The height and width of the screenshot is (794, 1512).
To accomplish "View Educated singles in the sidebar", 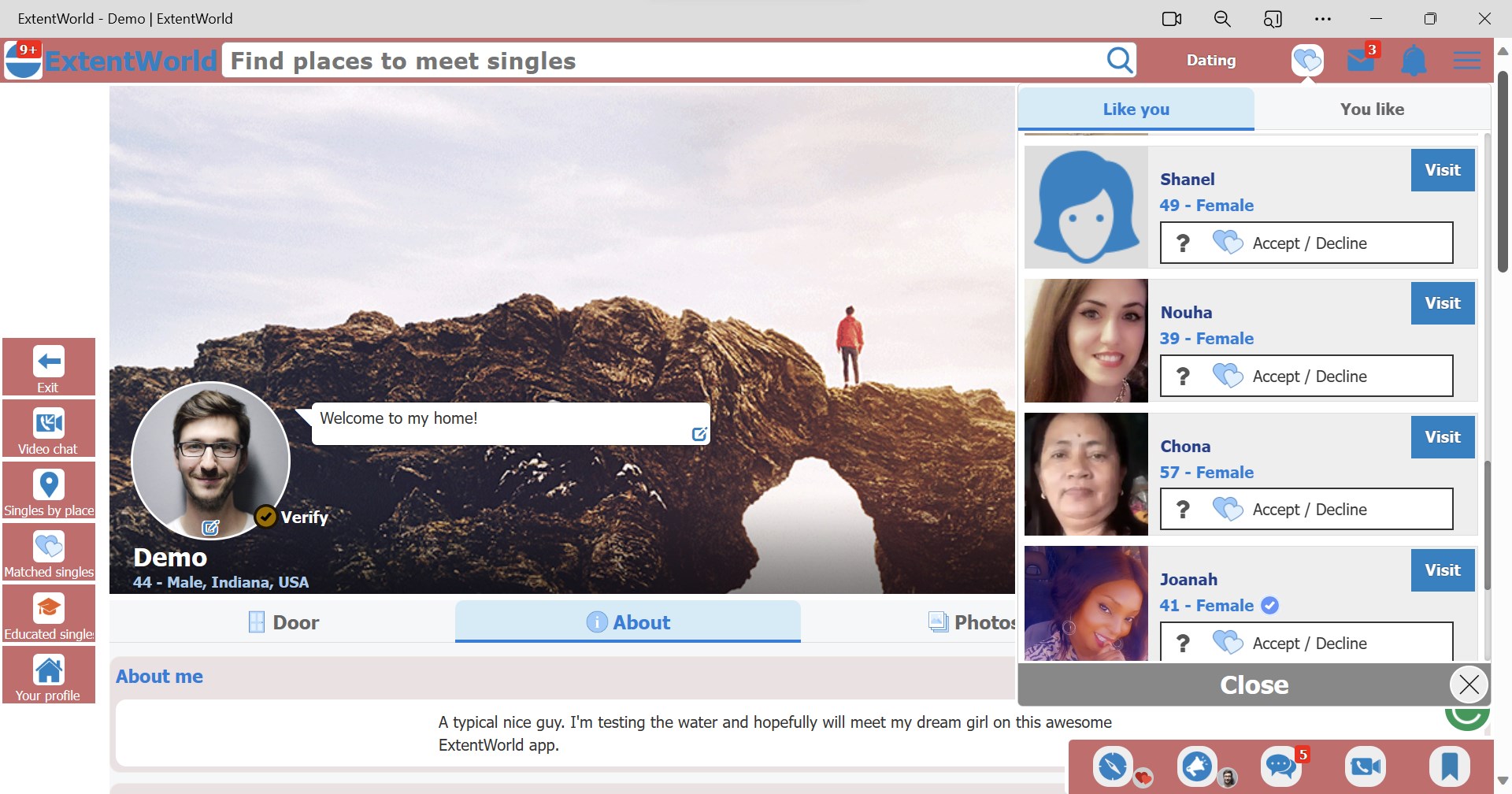I will [x=49, y=613].
